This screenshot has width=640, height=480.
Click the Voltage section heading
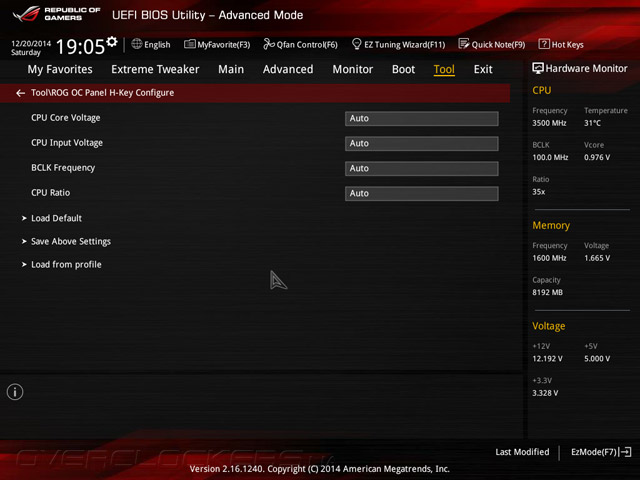click(x=549, y=326)
